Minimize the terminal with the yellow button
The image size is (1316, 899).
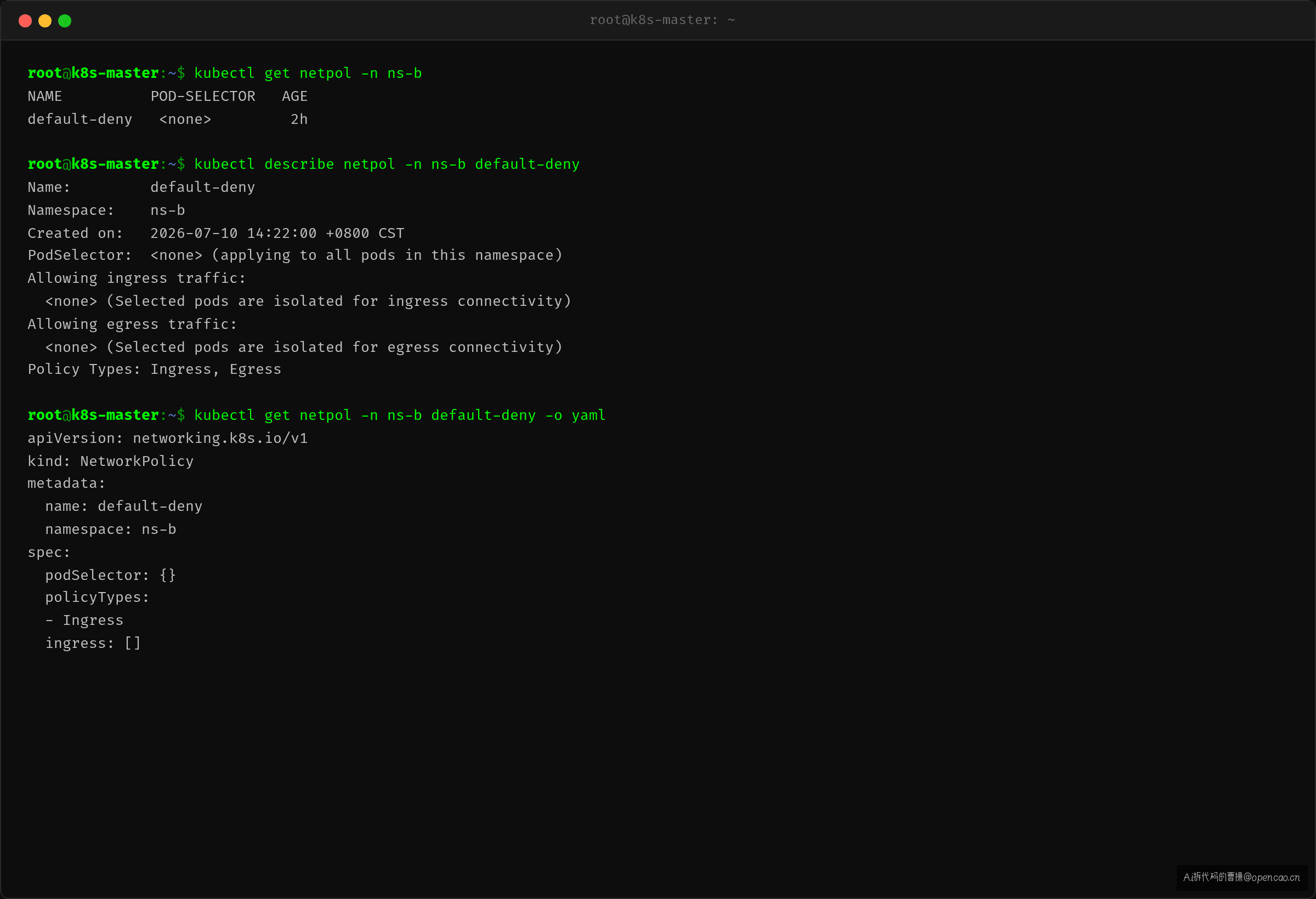coord(45,21)
